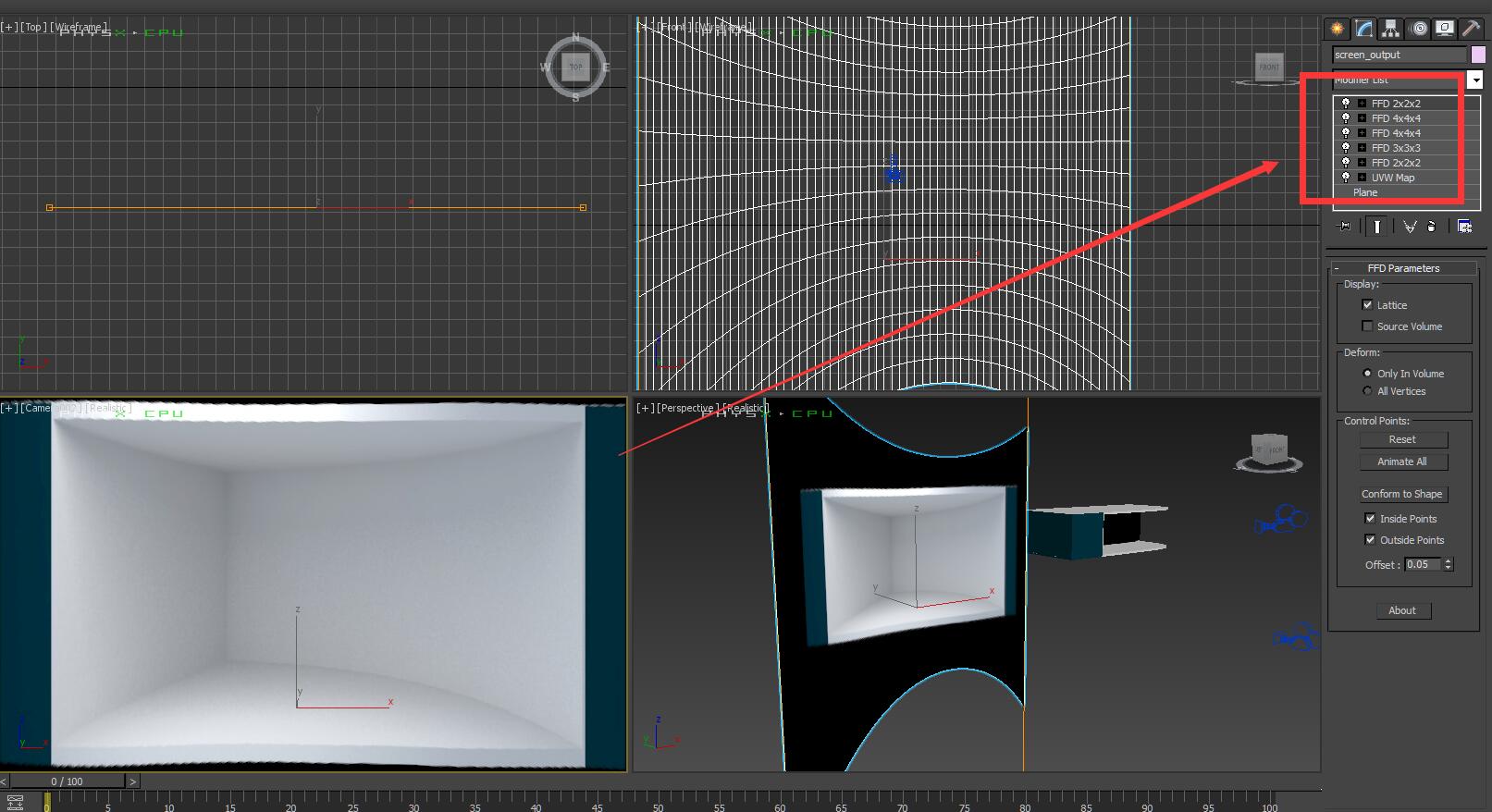1492x812 pixels.
Task: Click the Pin Stack icon
Action: click(x=1345, y=227)
